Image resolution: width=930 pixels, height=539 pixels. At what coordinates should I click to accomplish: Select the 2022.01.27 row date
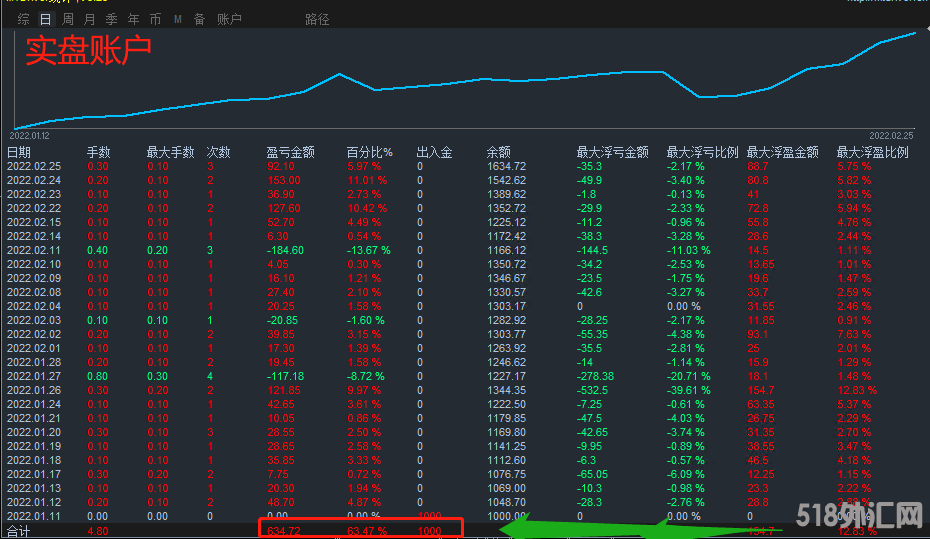[x=33, y=376]
